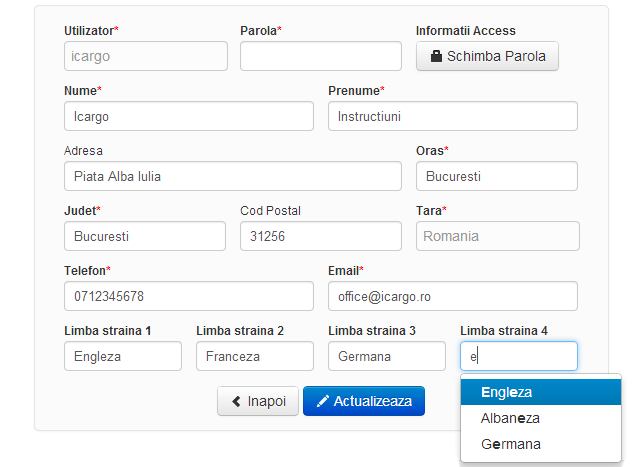Select the Oras input field
642x467 pixels.
tap(496, 176)
